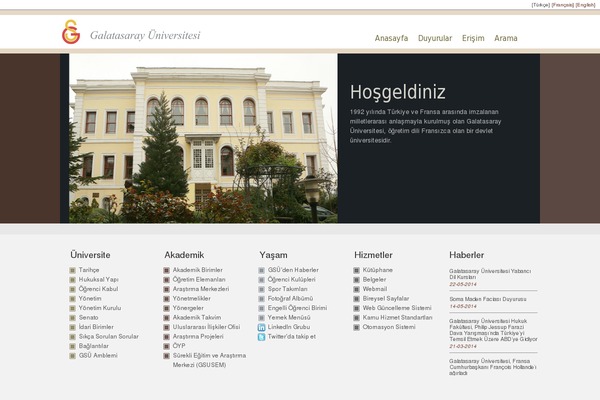Open Uluslararası İlişkiler Ofisi link
The height and width of the screenshot is (400, 600).
point(206,327)
